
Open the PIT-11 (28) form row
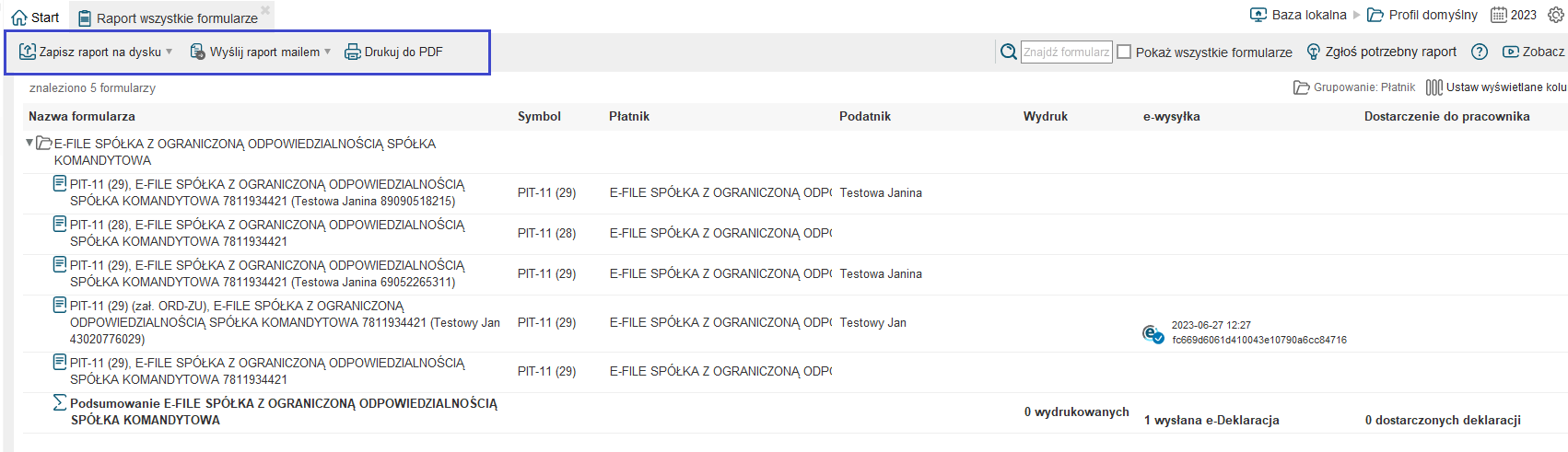[267, 233]
